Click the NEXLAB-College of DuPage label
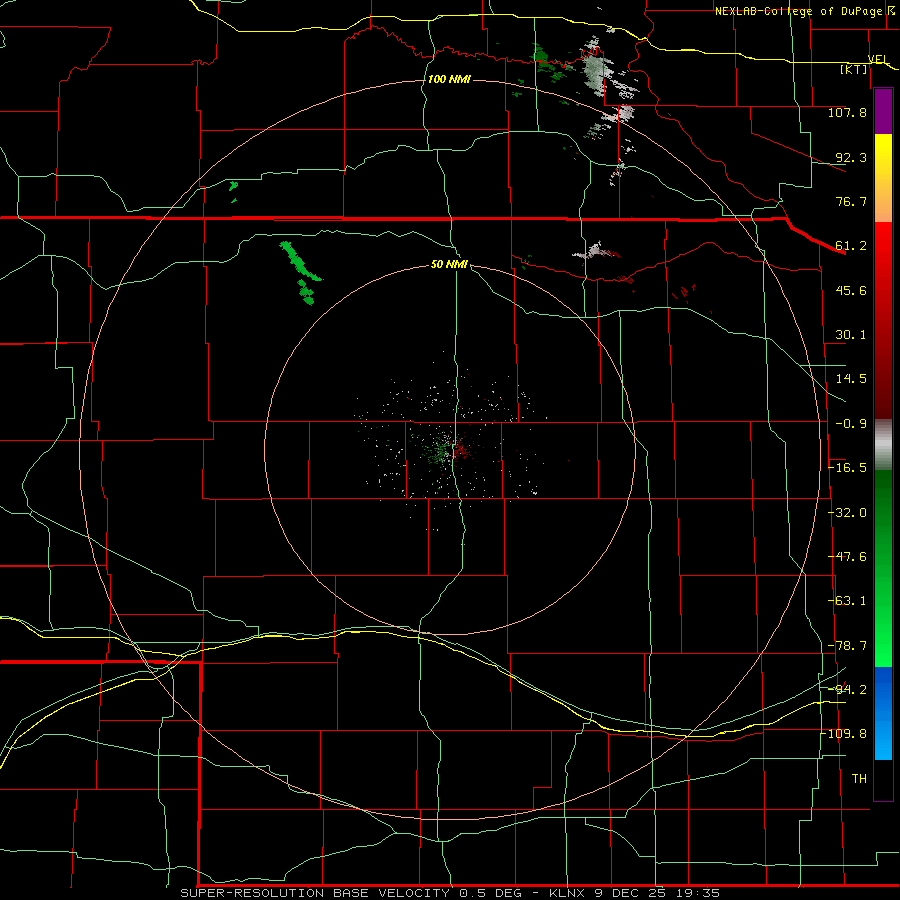This screenshot has height=900, width=900. (798, 11)
